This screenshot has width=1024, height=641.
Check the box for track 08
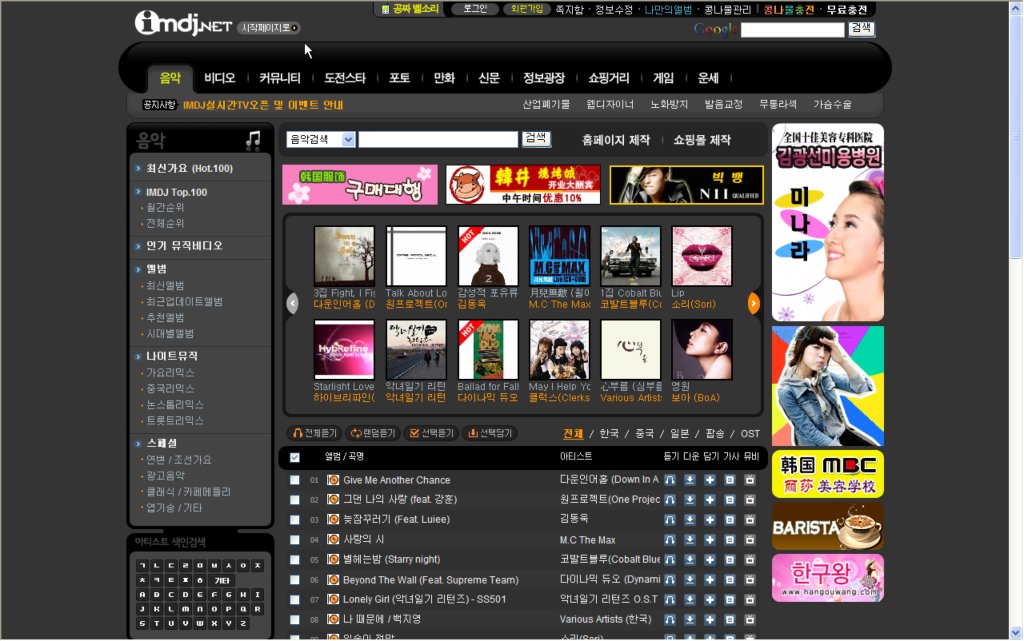[295, 620]
